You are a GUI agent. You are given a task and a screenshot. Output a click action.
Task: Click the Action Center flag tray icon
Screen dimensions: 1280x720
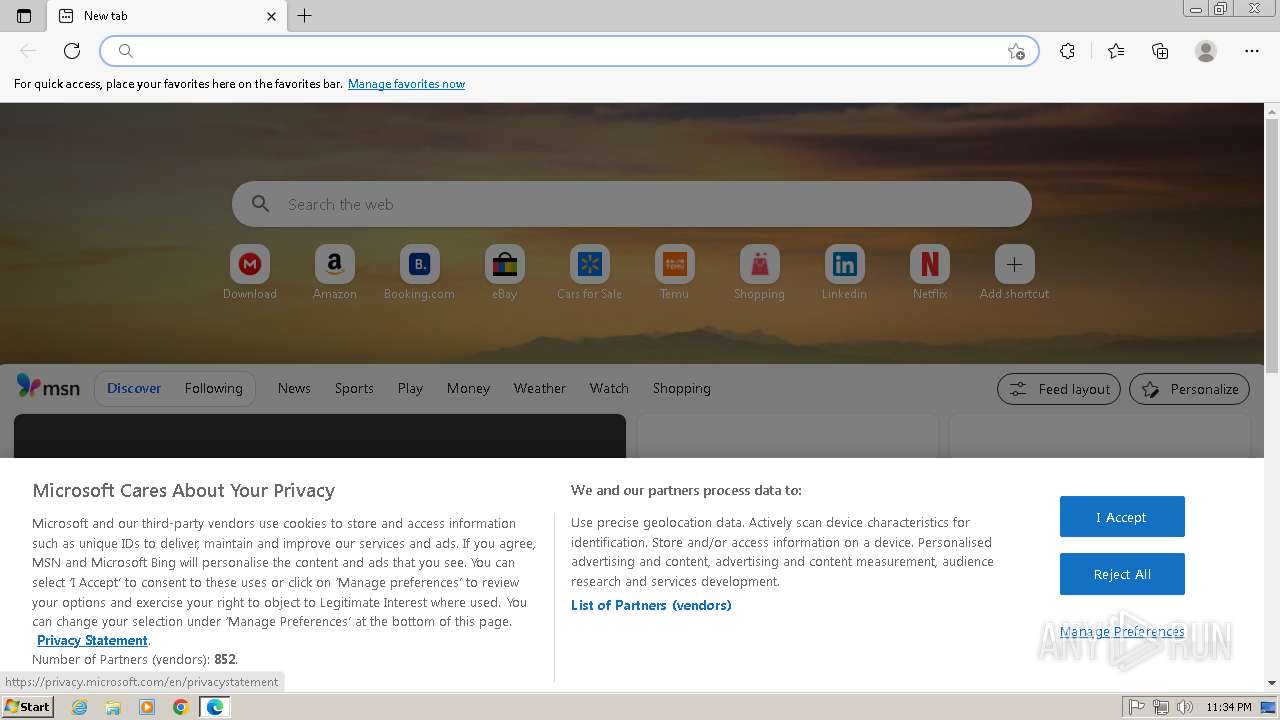click(1136, 707)
